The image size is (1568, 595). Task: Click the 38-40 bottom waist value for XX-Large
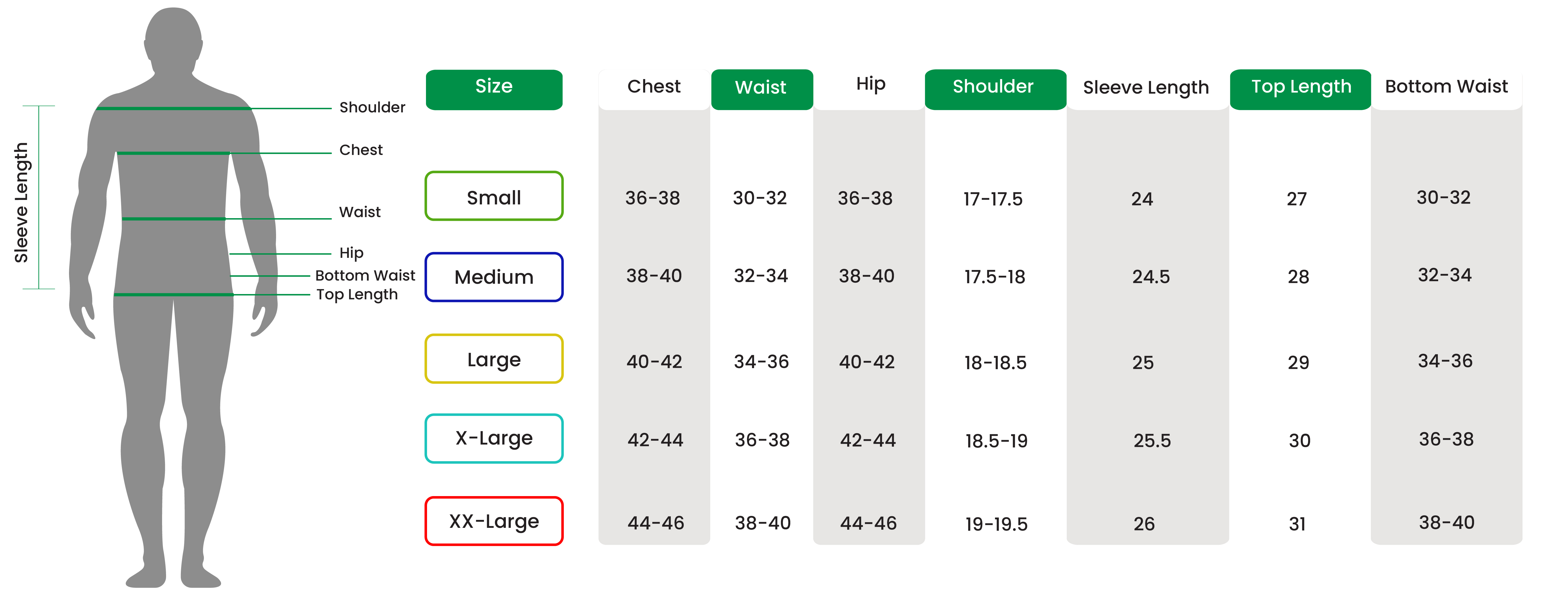pyautogui.click(x=1446, y=523)
